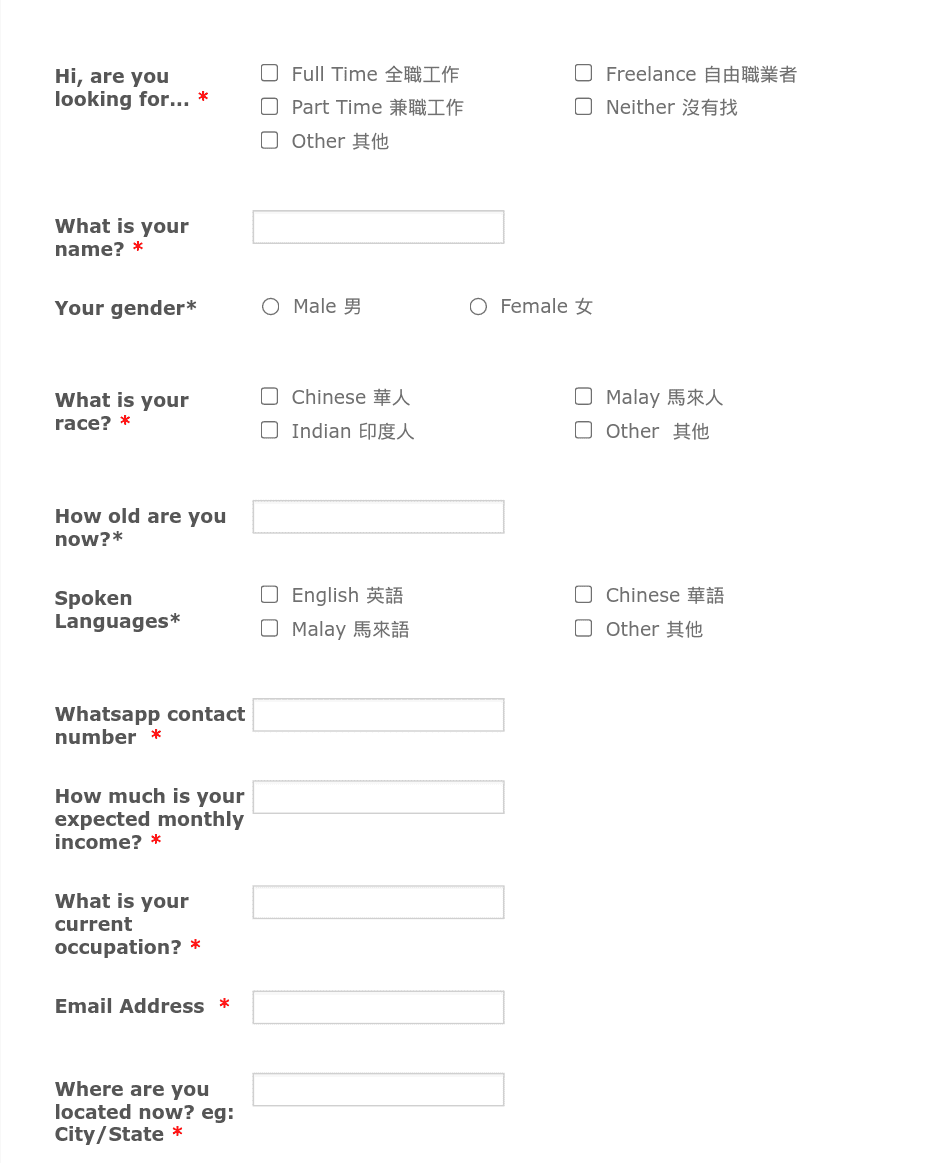Check Other 其他 under spoken languages
The width and height of the screenshot is (930, 1163).
click(583, 627)
